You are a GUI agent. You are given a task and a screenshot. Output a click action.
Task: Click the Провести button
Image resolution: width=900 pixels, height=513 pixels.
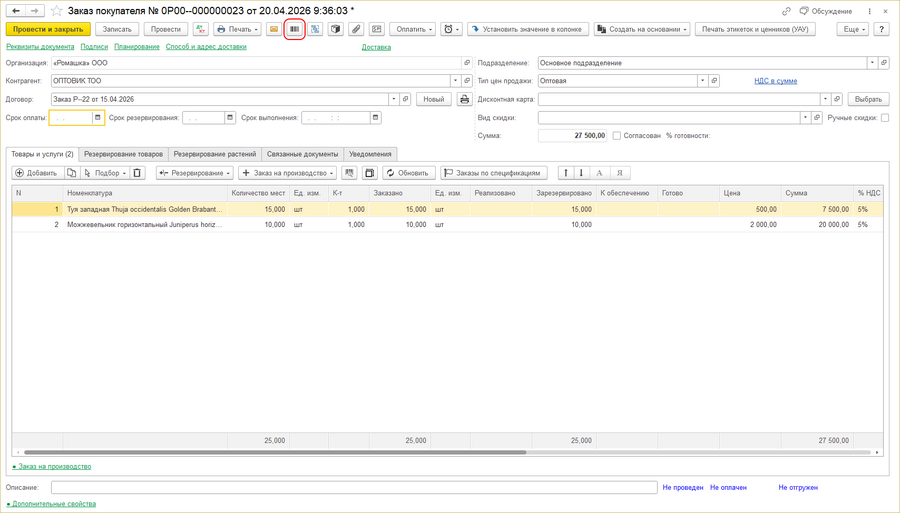(x=166, y=29)
